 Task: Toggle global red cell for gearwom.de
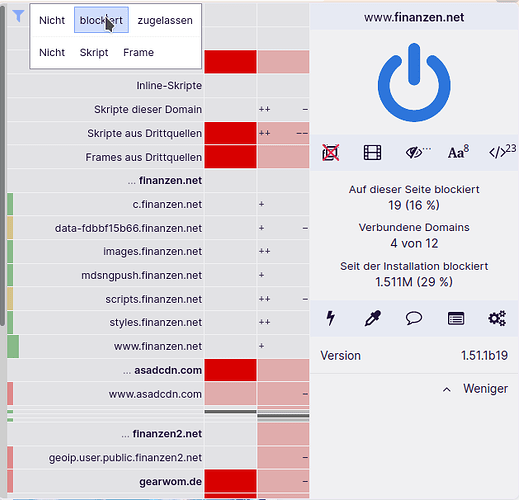[x=230, y=481]
